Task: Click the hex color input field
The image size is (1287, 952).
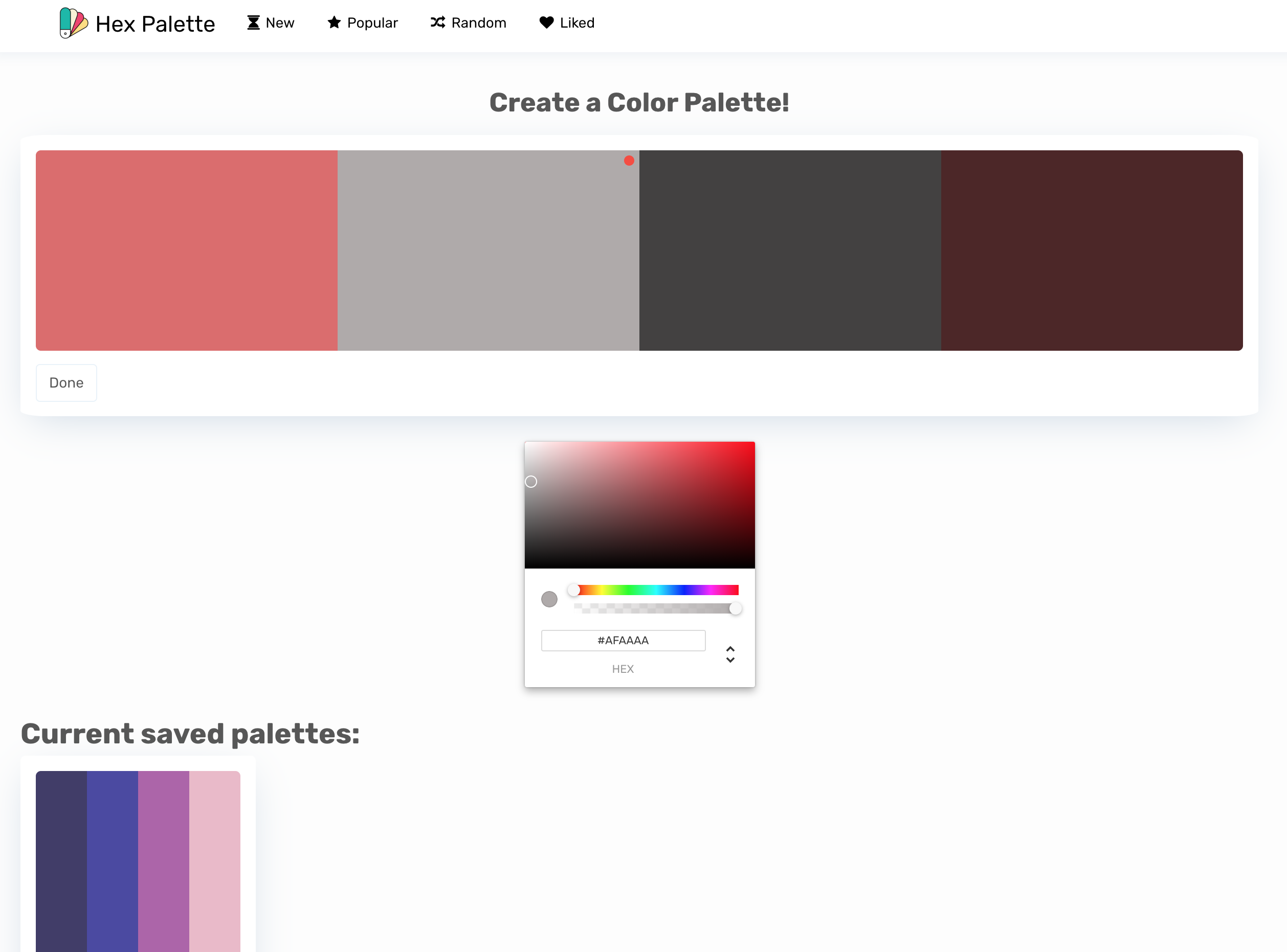Action: point(623,640)
